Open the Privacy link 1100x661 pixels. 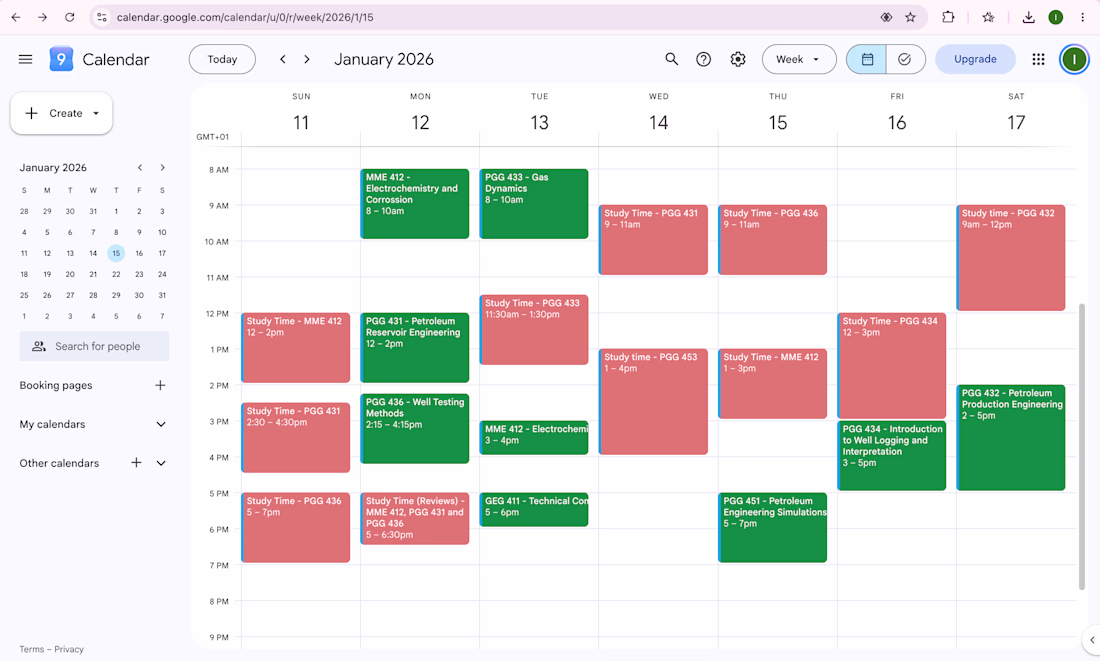click(69, 649)
